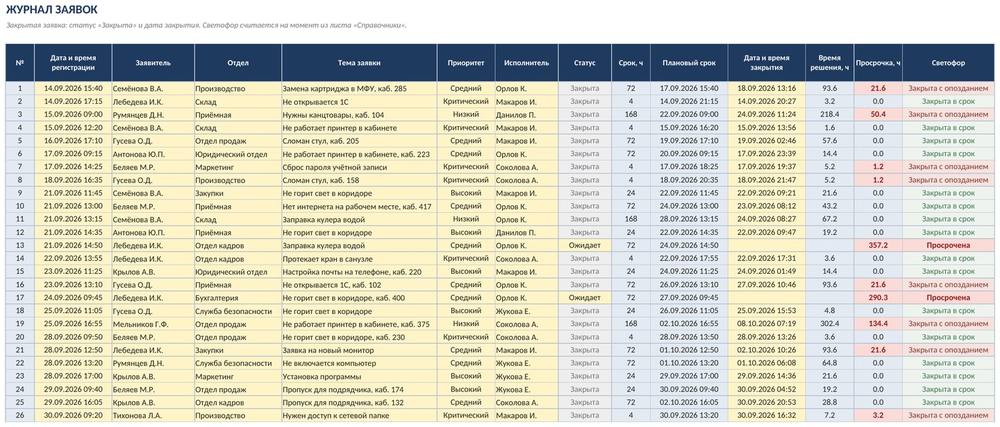Screen dimensions: 1000x427
Task: Select the 'Статус' column header
Action: [584, 63]
